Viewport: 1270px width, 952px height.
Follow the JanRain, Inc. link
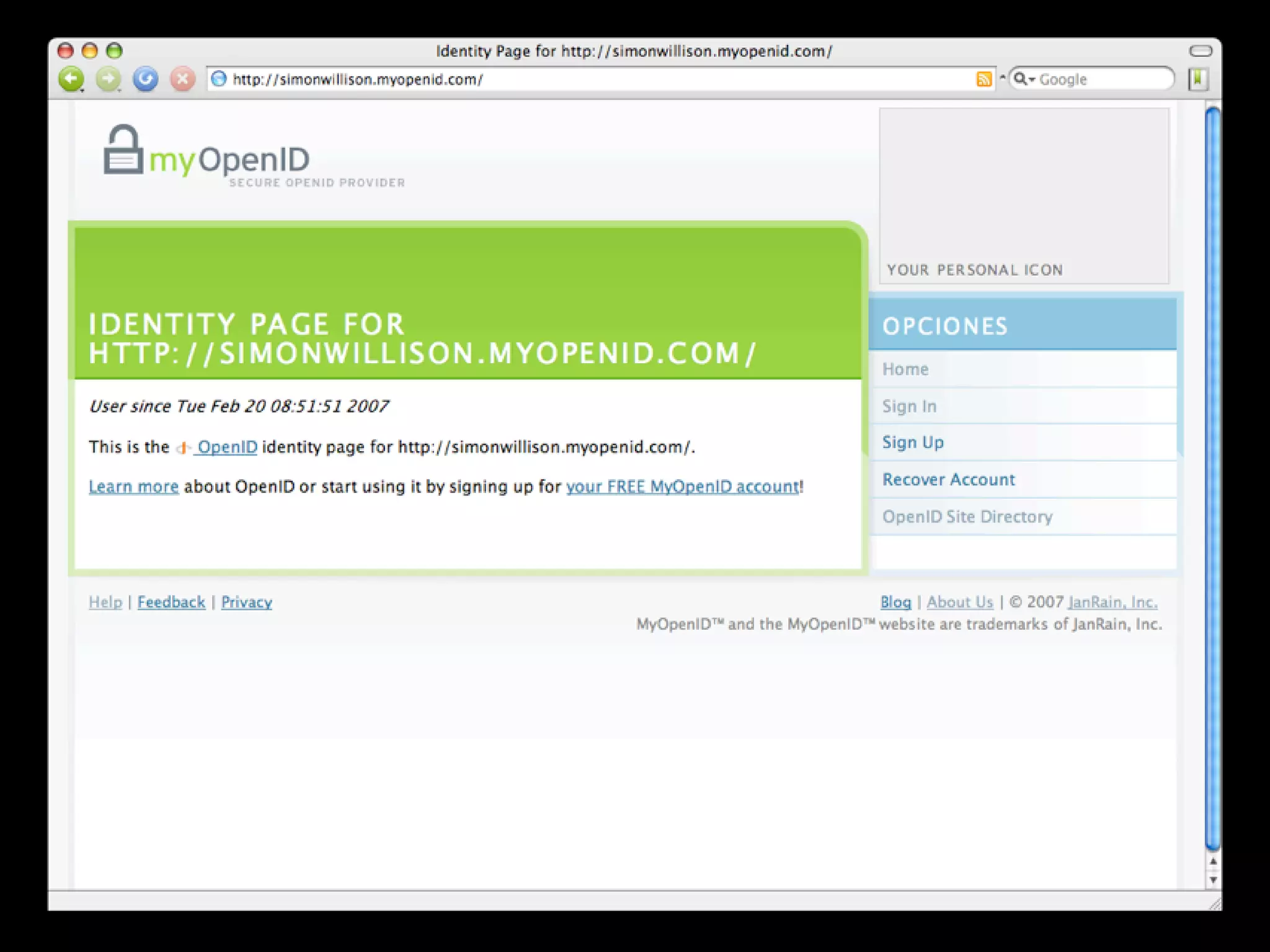(1112, 602)
